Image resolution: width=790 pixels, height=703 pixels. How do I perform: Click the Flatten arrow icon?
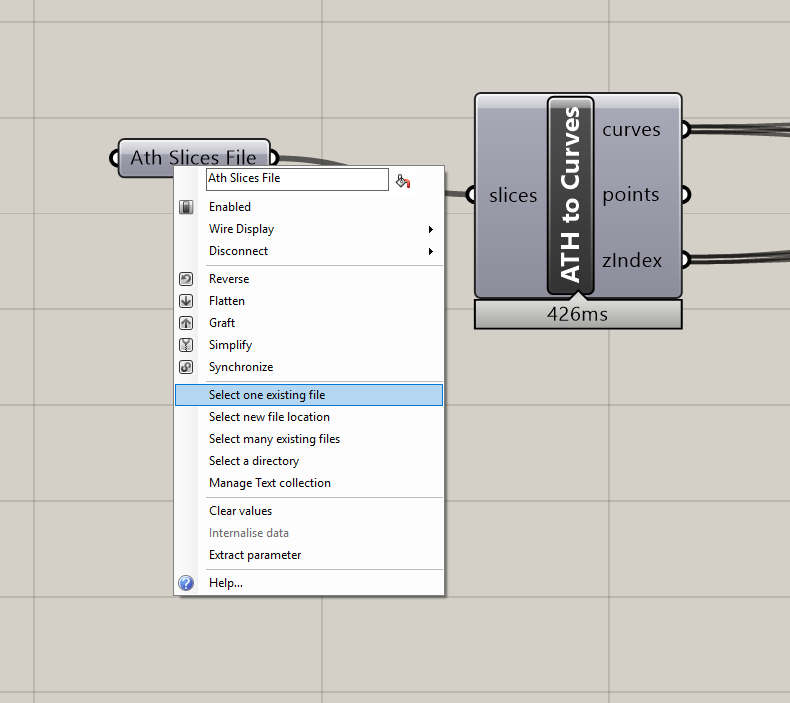[186, 301]
